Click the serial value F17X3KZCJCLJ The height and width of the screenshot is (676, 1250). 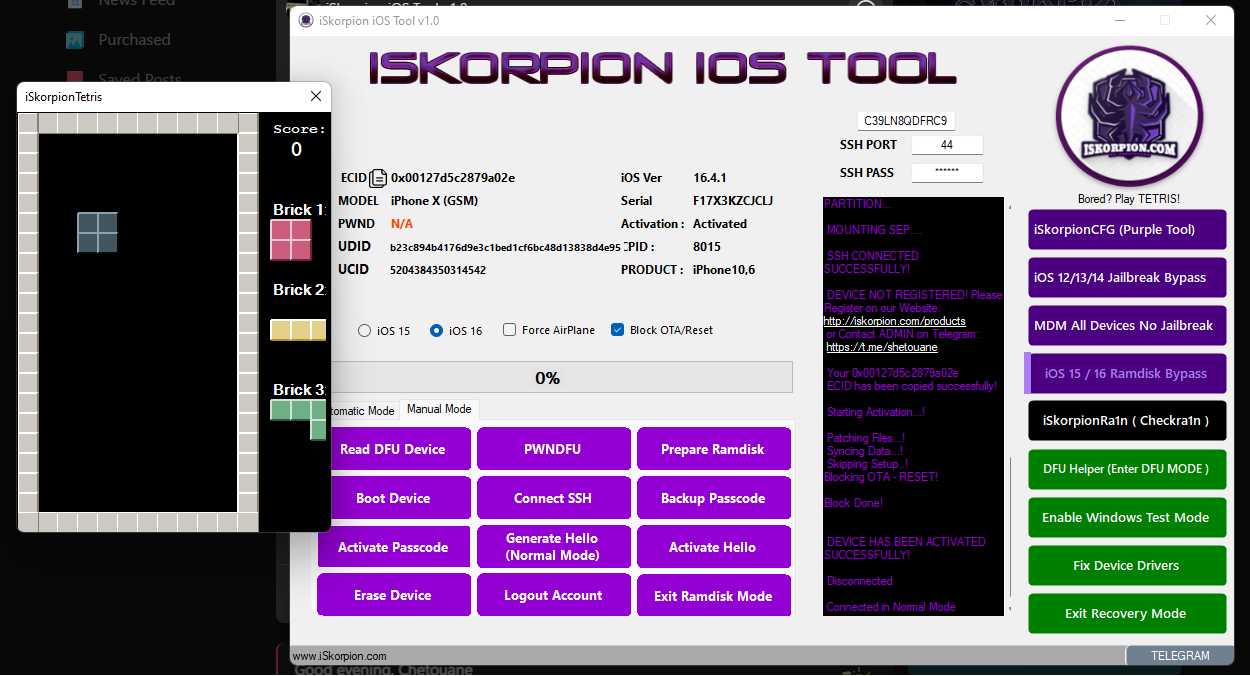tap(733, 201)
